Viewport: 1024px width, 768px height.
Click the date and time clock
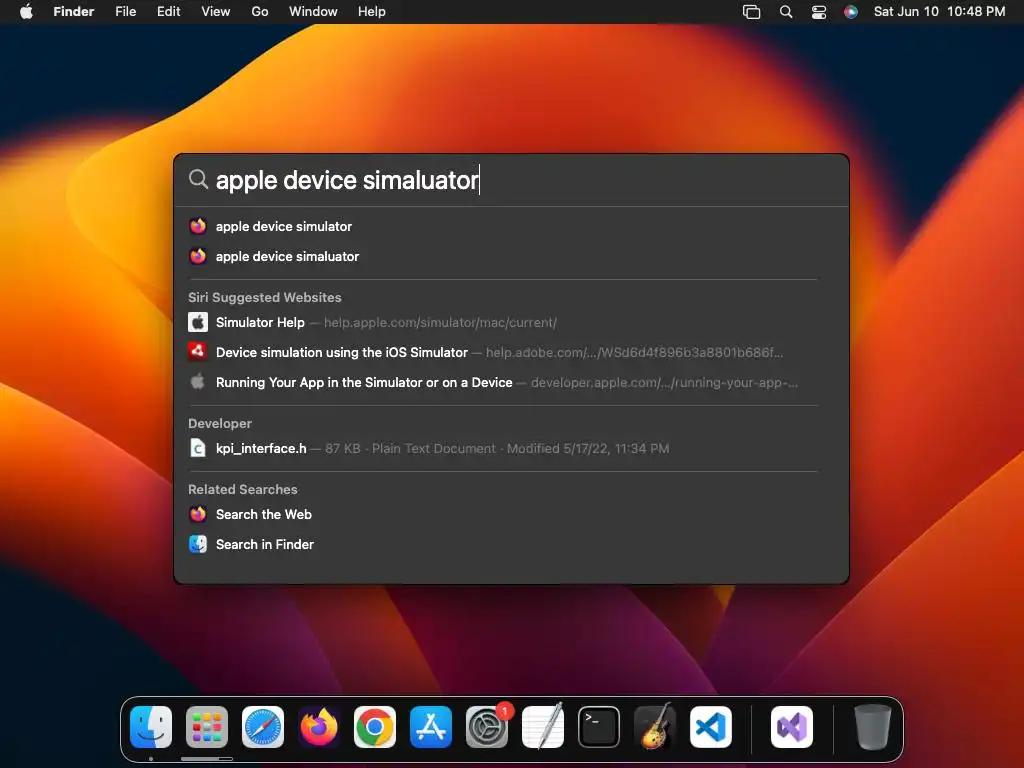(x=939, y=12)
